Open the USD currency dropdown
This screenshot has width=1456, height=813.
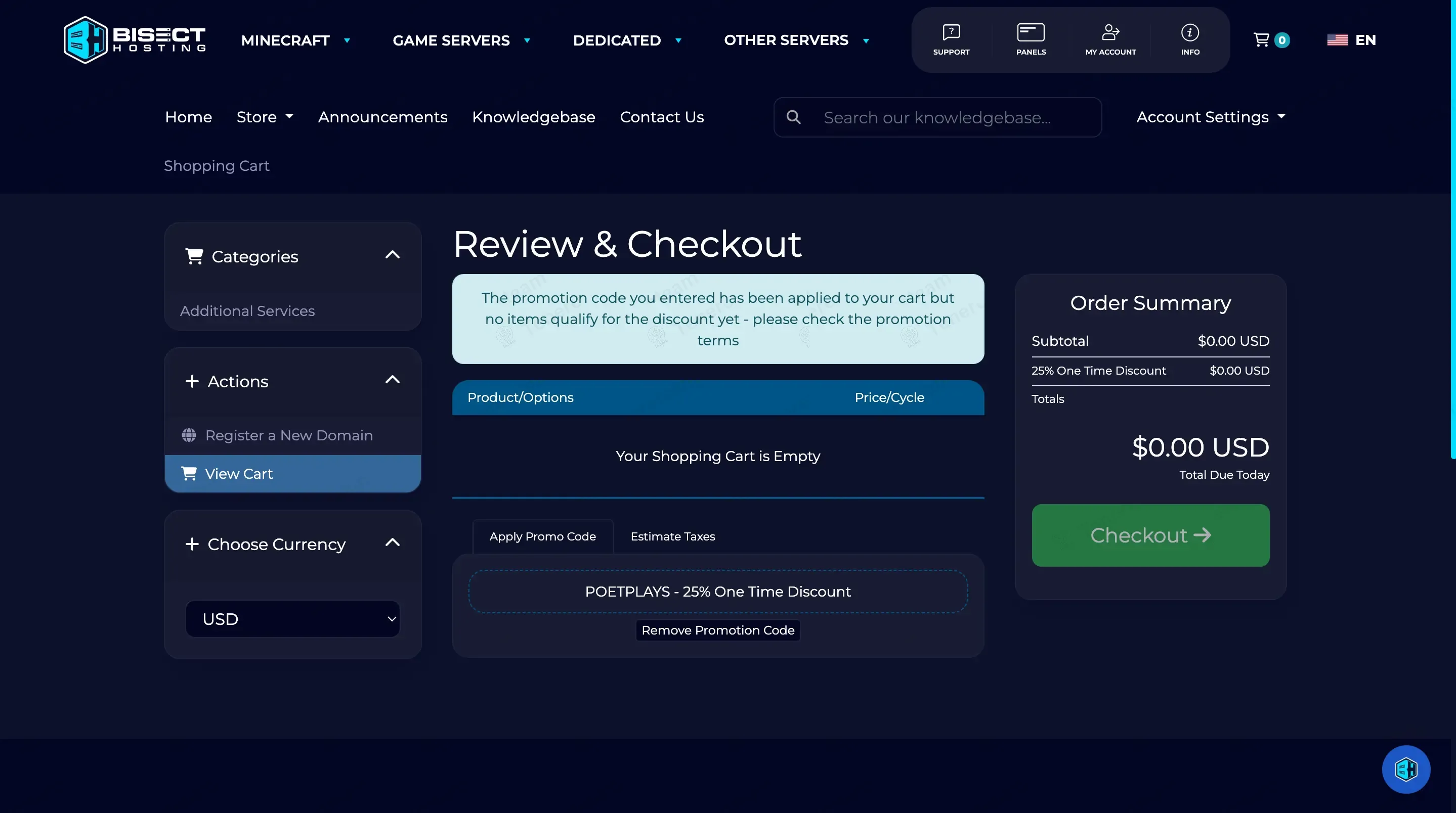point(292,619)
